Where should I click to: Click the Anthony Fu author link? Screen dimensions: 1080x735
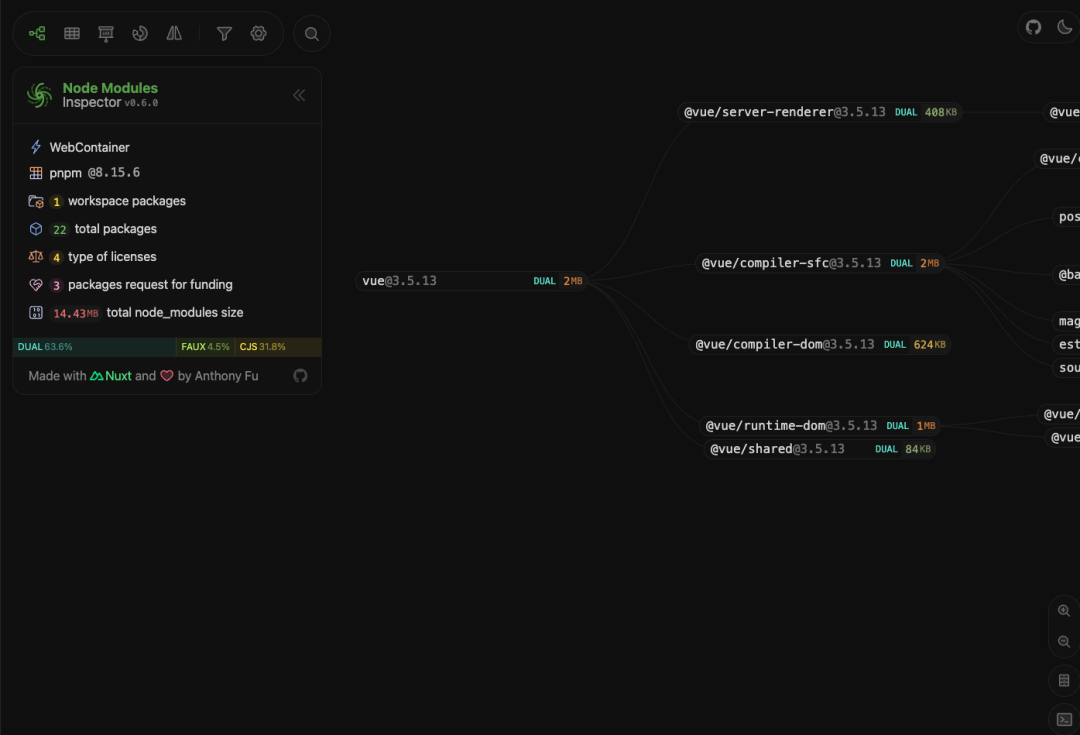click(x=227, y=376)
